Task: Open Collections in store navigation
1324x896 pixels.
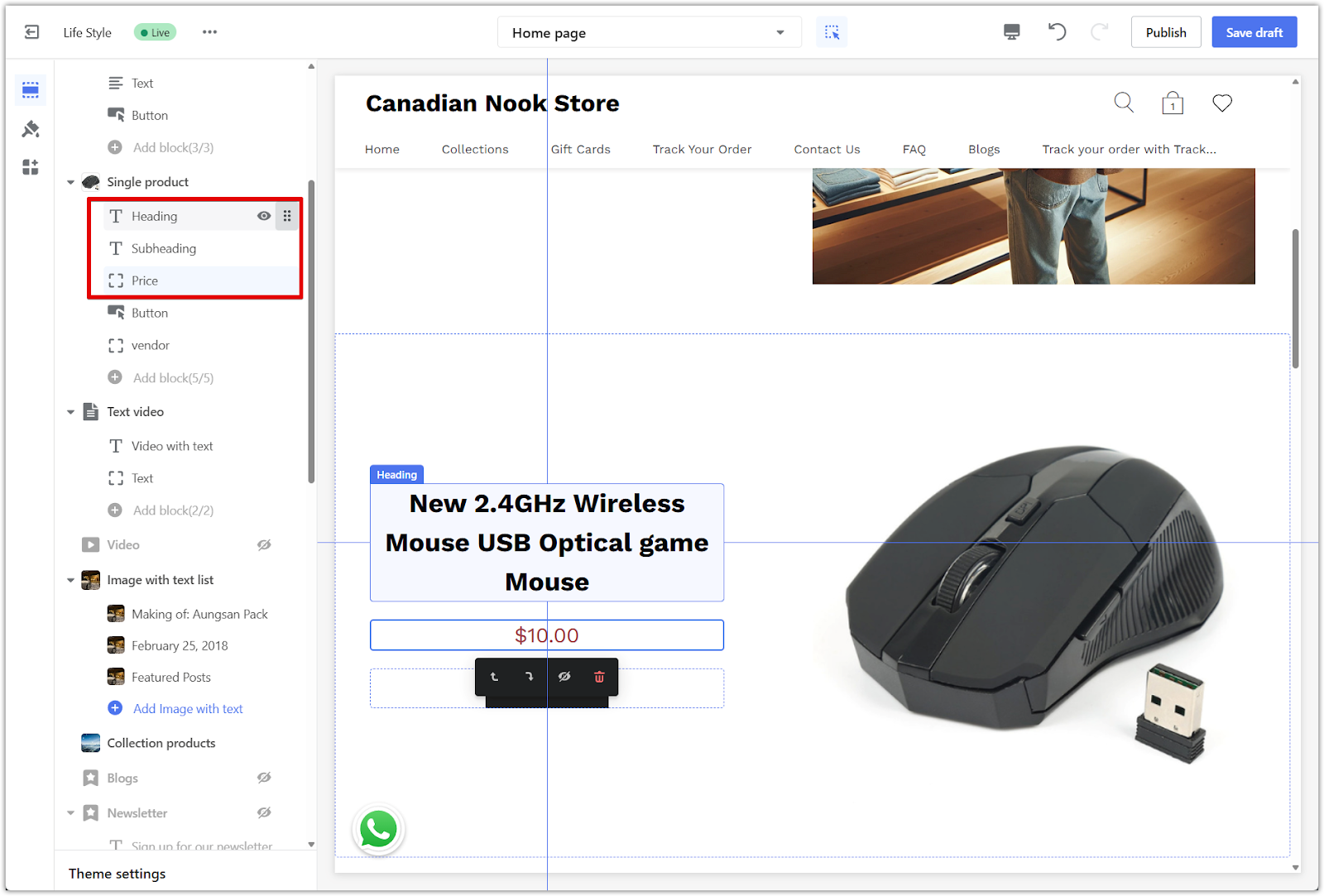Action: click(475, 149)
